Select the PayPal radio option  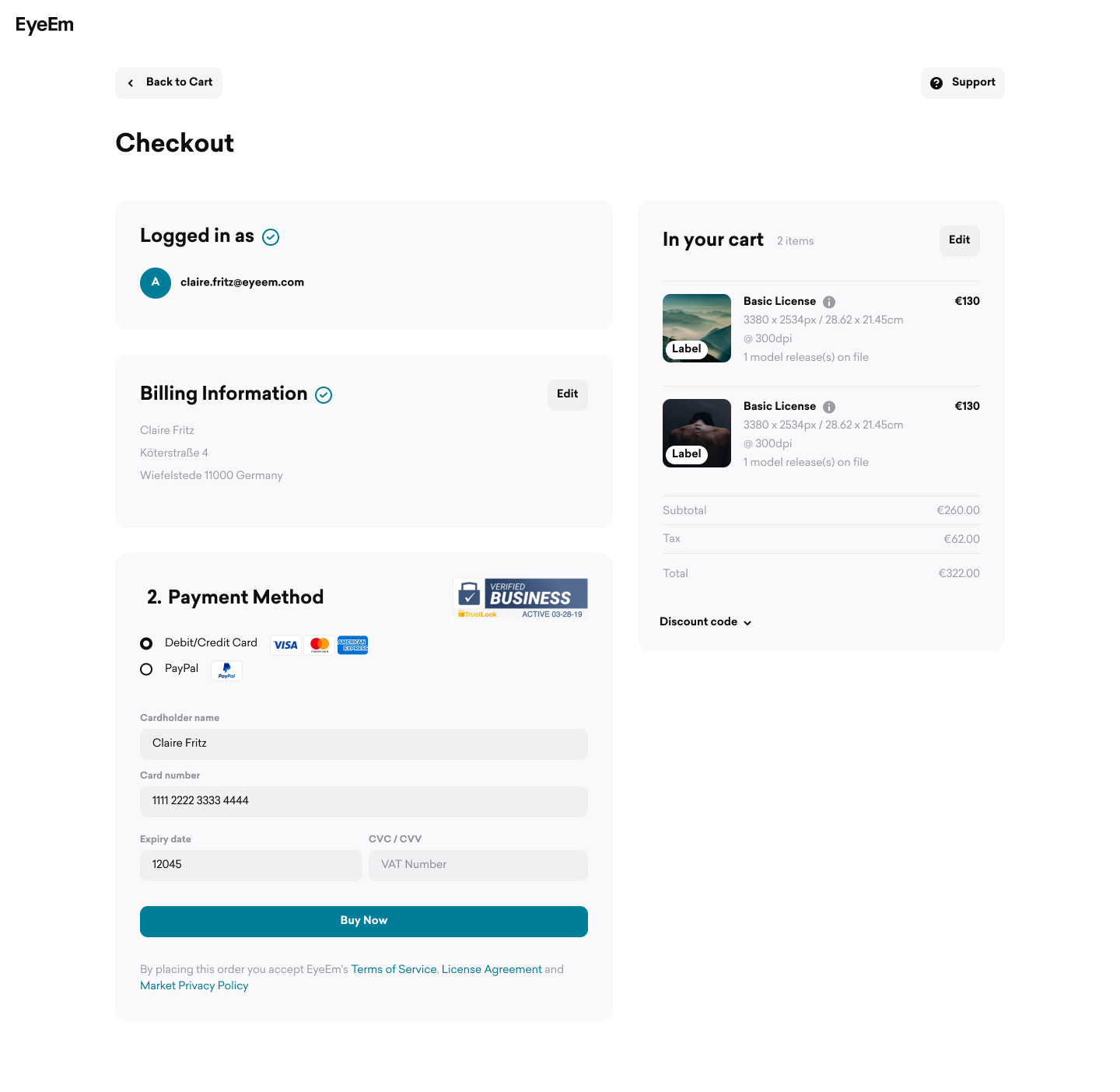point(146,669)
